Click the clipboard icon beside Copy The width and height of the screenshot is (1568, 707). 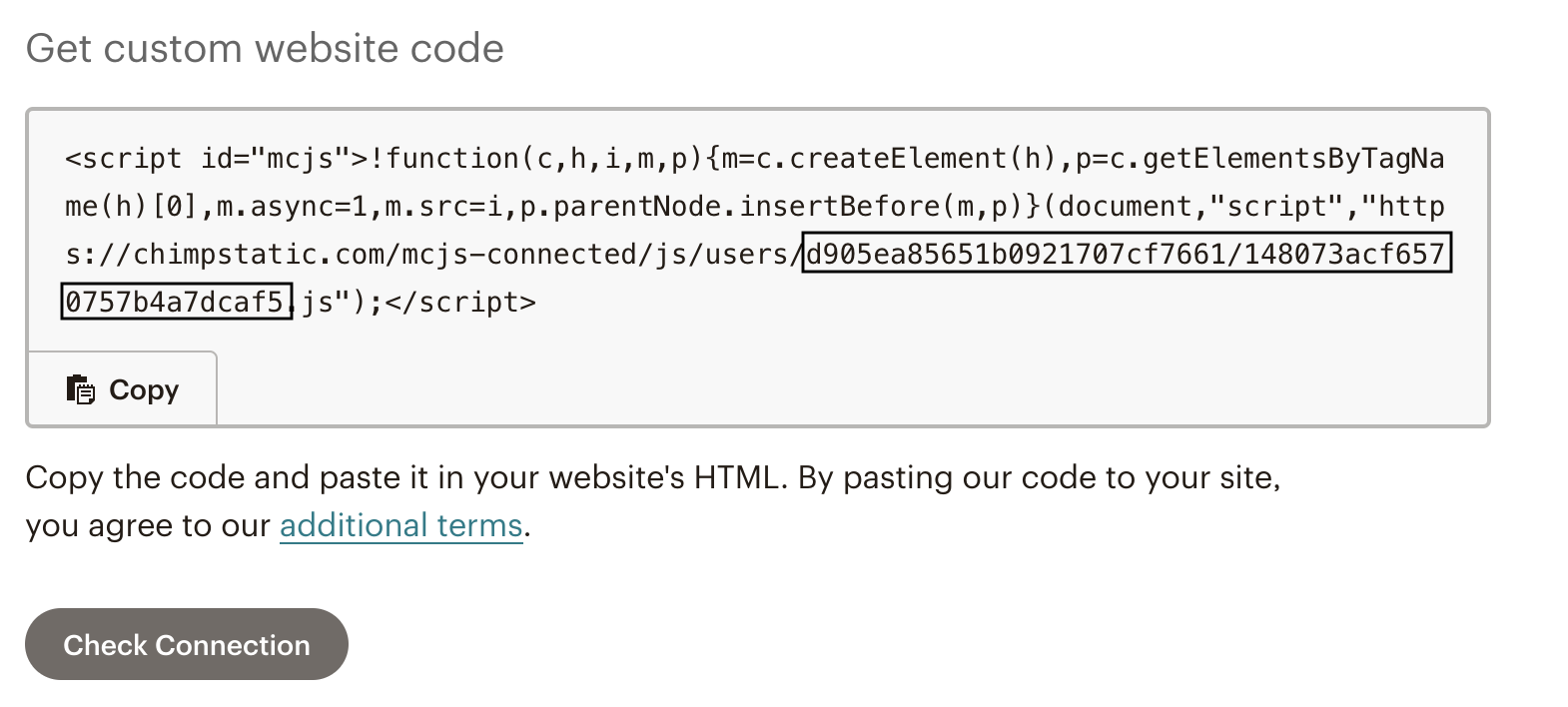pos(80,389)
